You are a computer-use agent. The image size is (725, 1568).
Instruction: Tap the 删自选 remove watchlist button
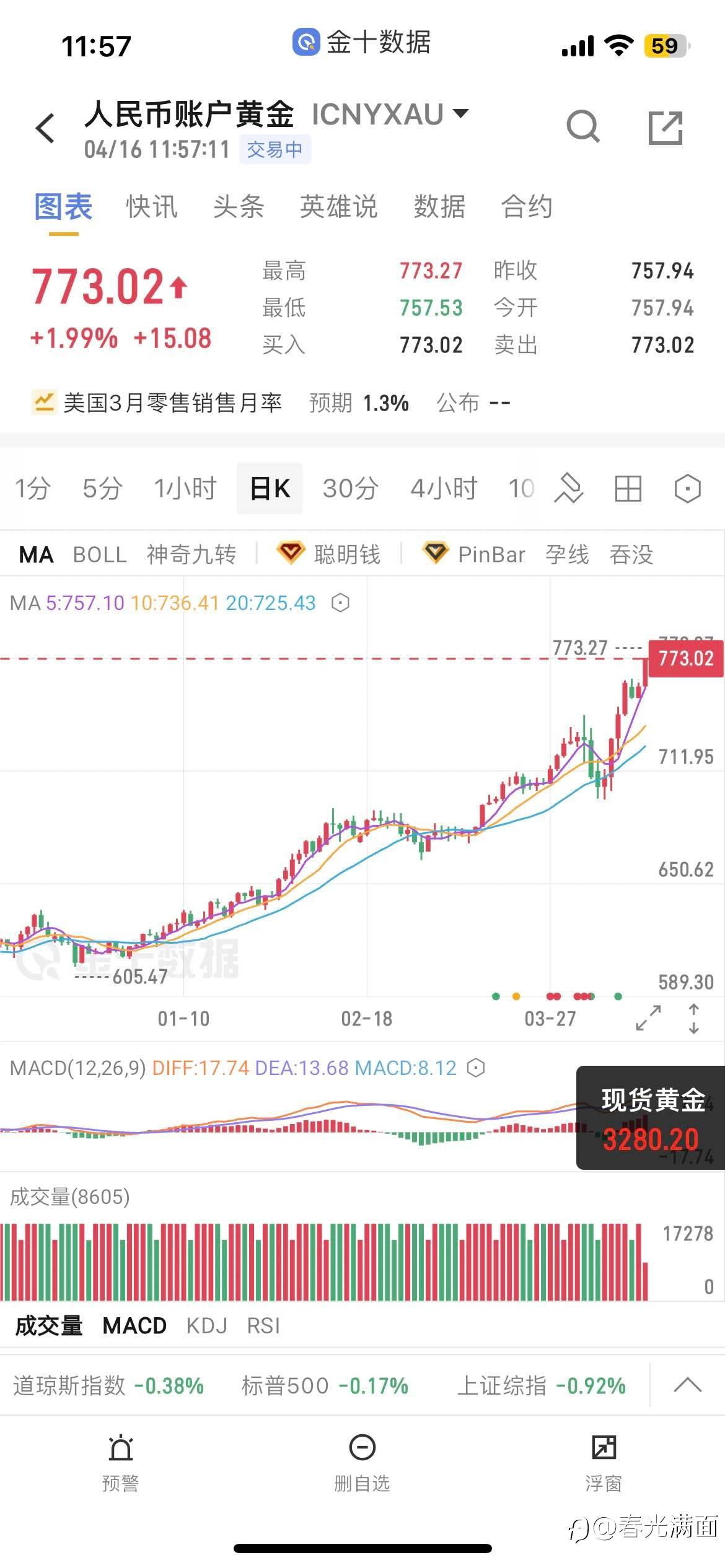coord(362,1464)
